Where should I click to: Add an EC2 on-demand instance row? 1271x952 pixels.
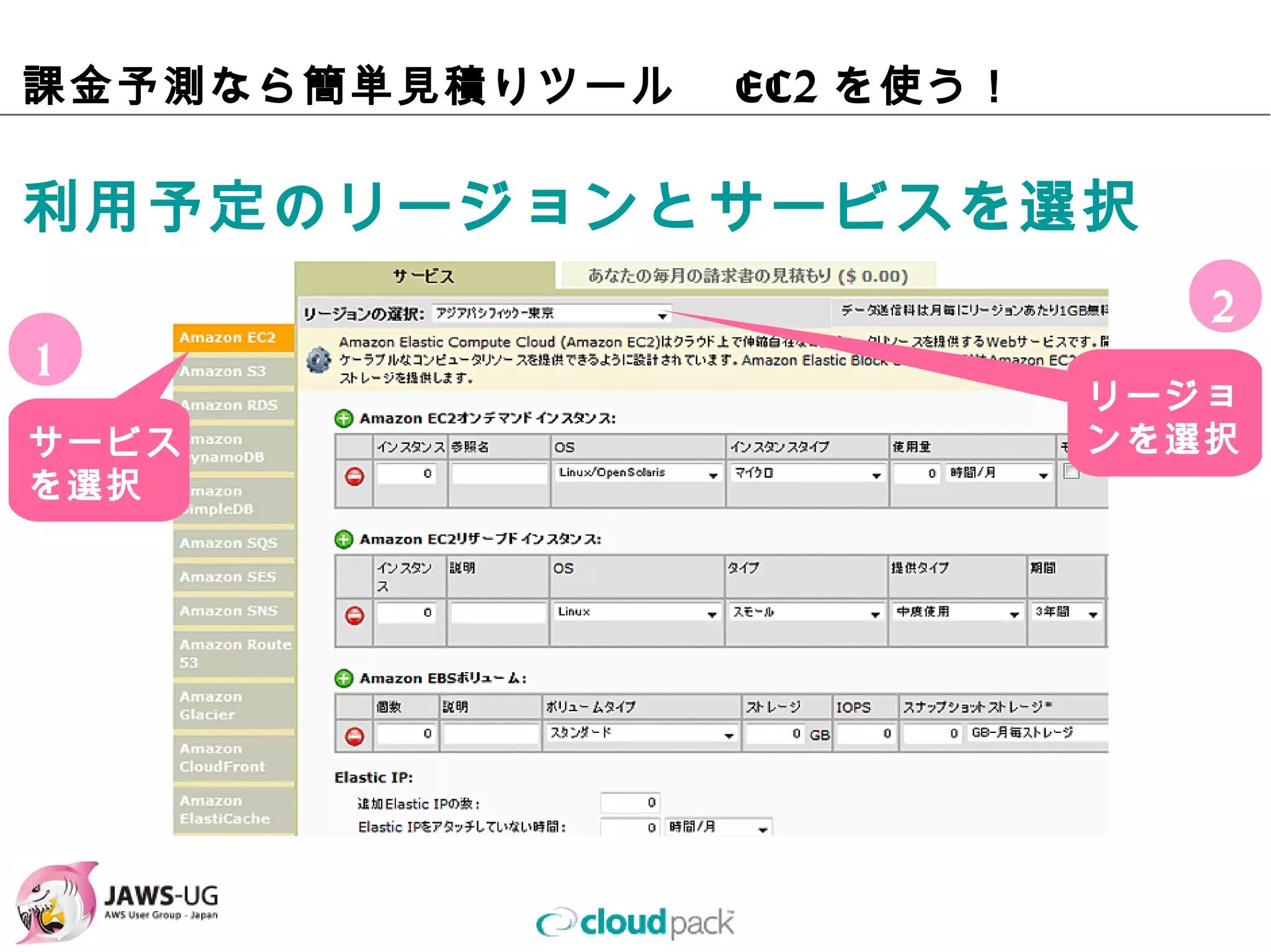click(x=343, y=418)
